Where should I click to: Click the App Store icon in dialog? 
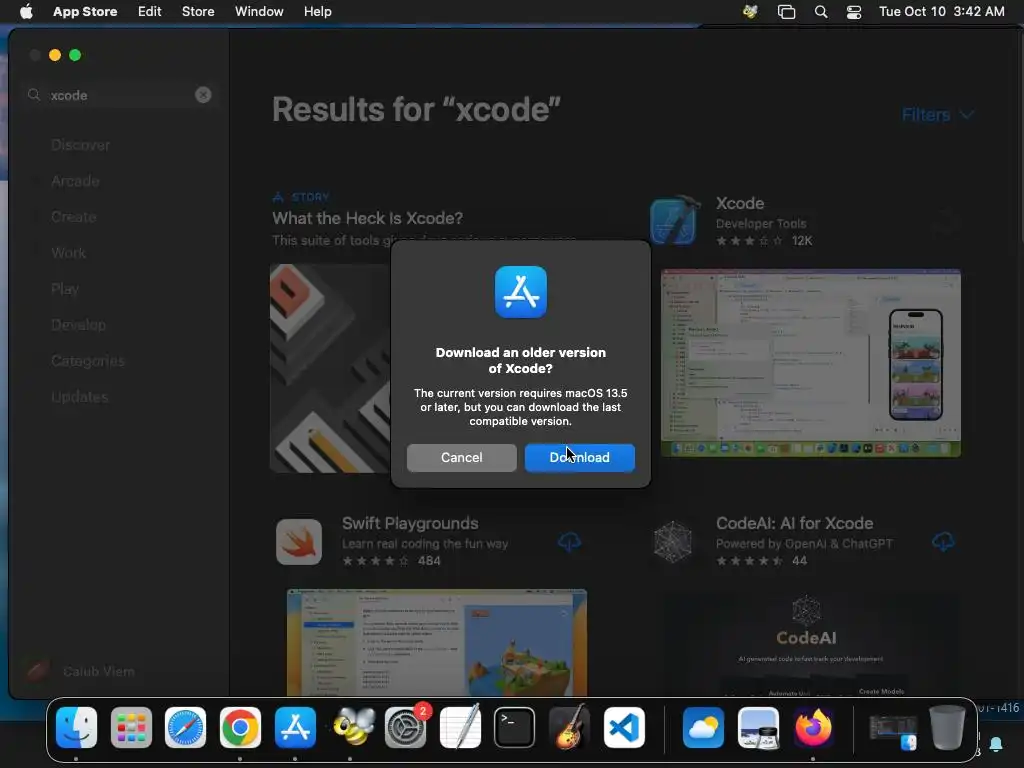pyautogui.click(x=520, y=292)
